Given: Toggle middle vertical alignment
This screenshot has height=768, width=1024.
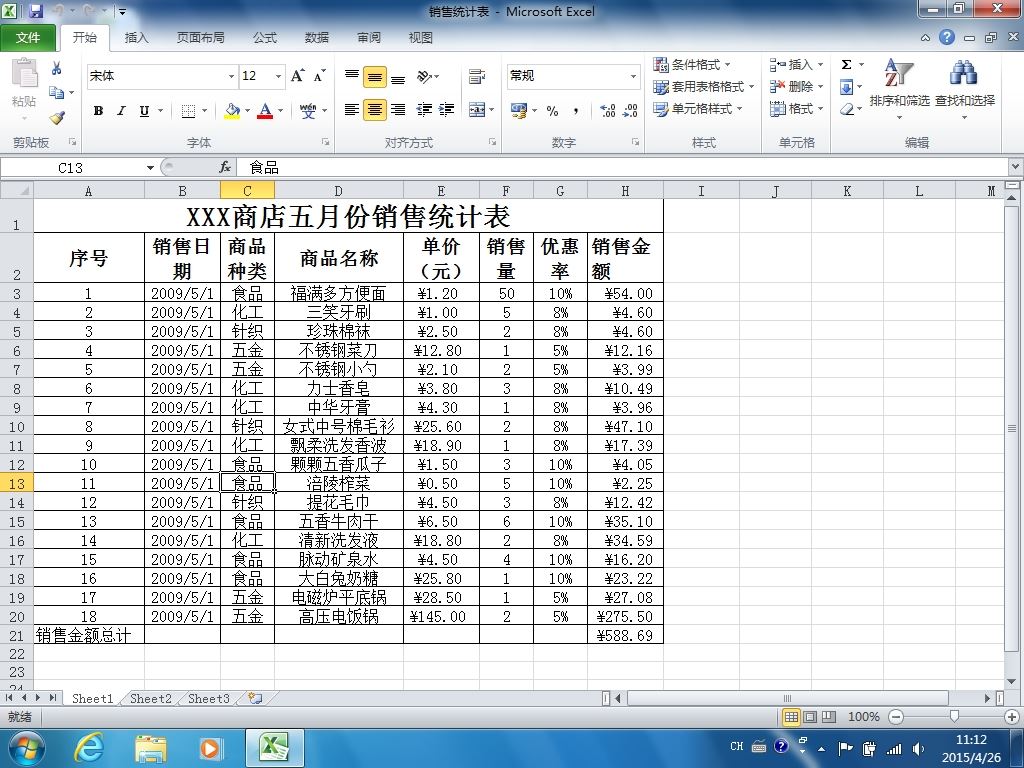Looking at the screenshot, I should (x=375, y=76).
